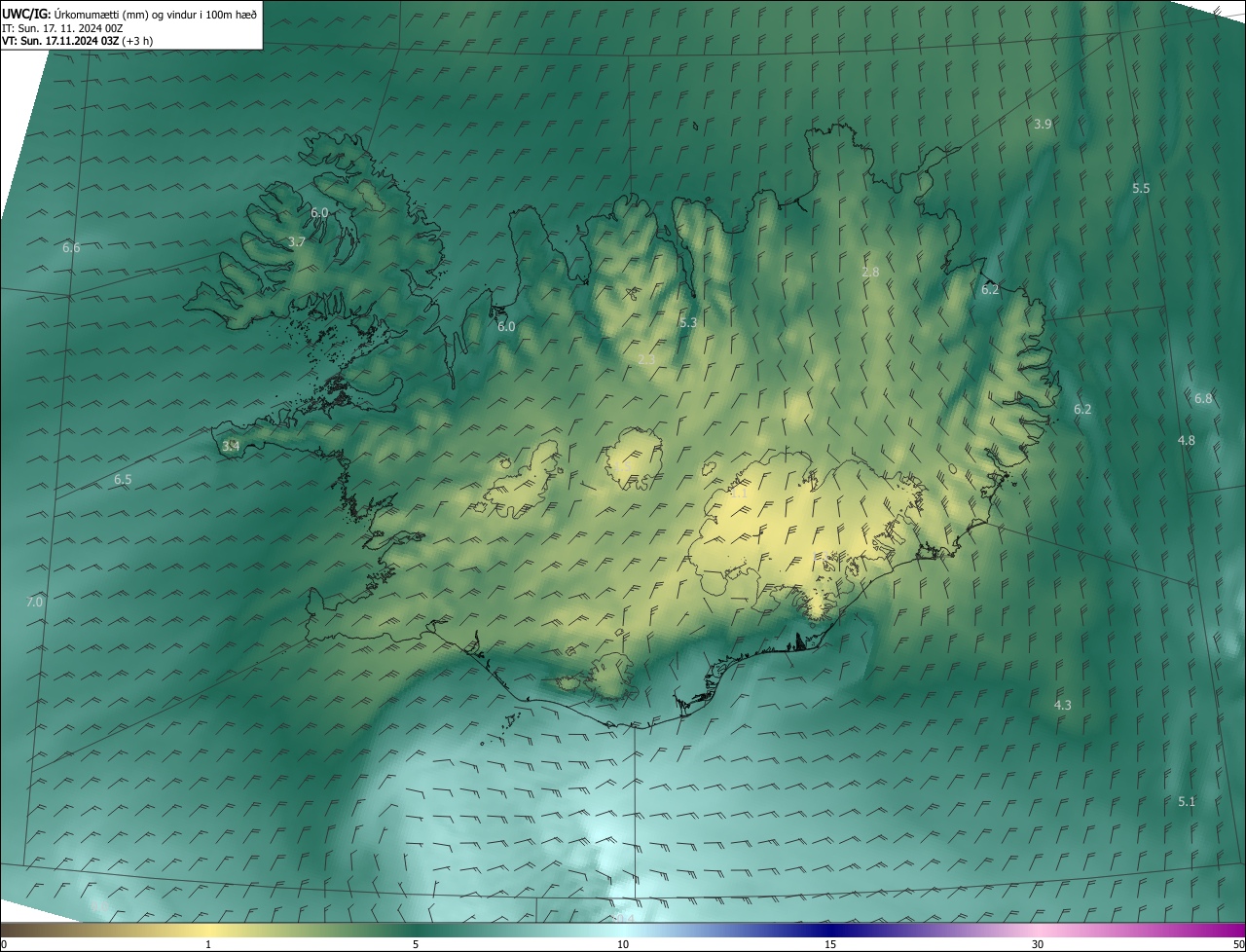Click the 3.7 value label in the Westfjords

coord(297,241)
